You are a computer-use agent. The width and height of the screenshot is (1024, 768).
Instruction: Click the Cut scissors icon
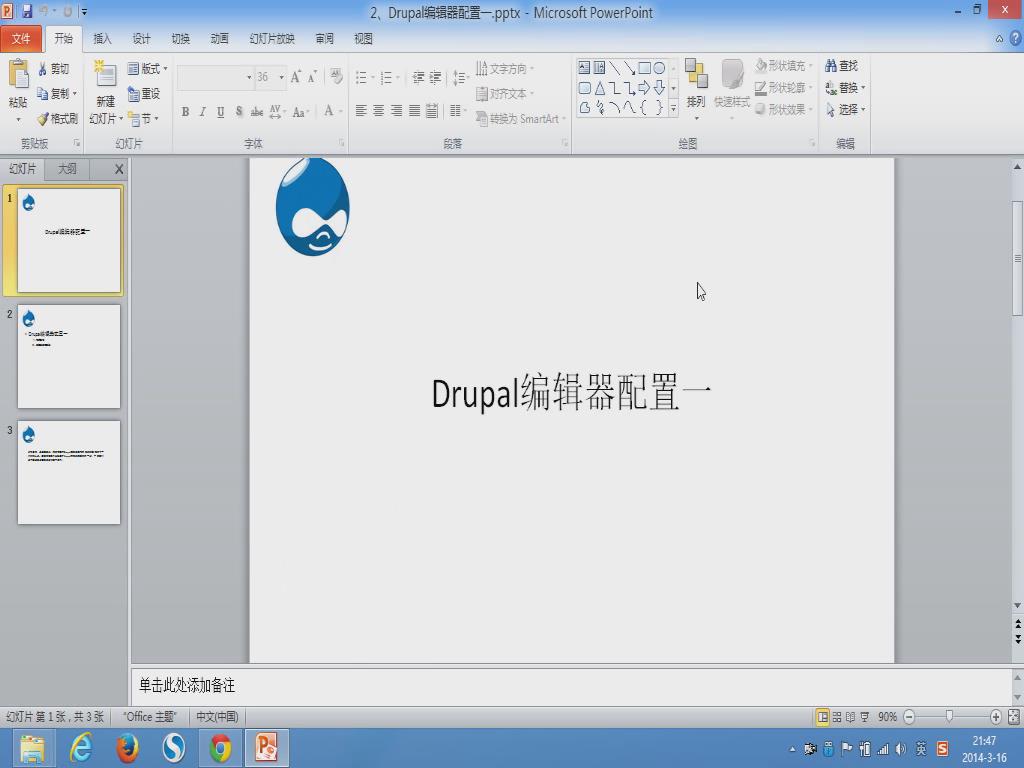[x=42, y=69]
